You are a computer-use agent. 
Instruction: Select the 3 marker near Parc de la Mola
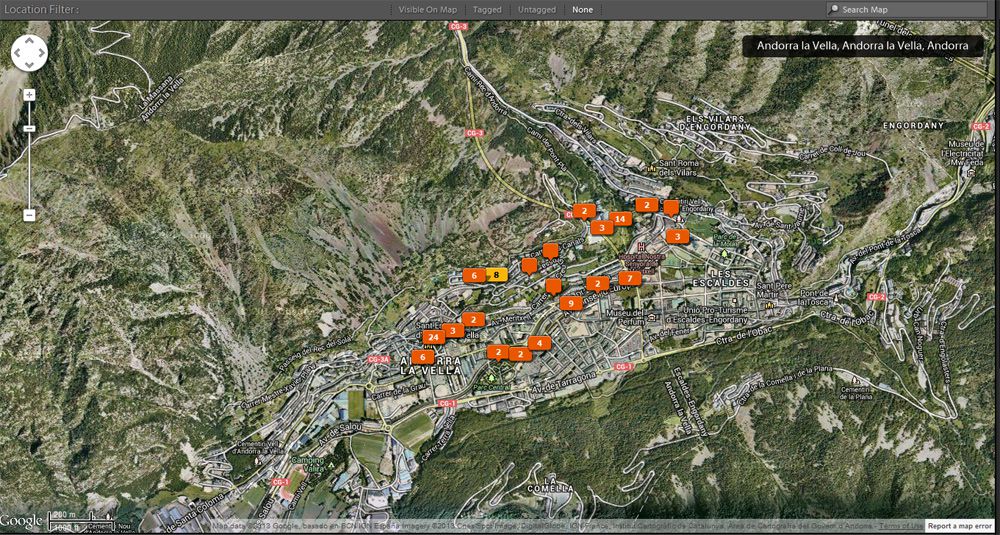coord(677,236)
